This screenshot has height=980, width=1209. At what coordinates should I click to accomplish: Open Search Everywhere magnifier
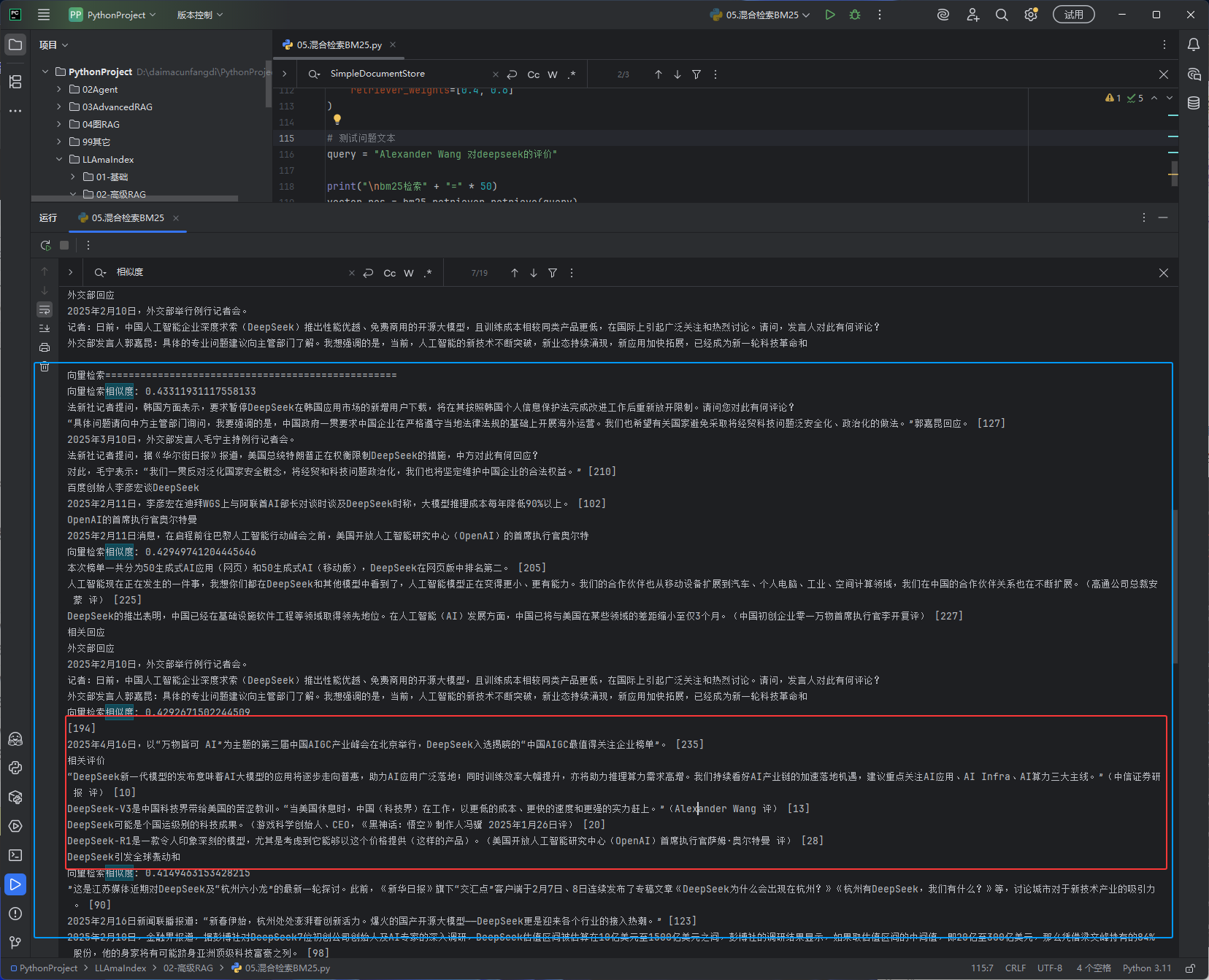(x=1002, y=15)
